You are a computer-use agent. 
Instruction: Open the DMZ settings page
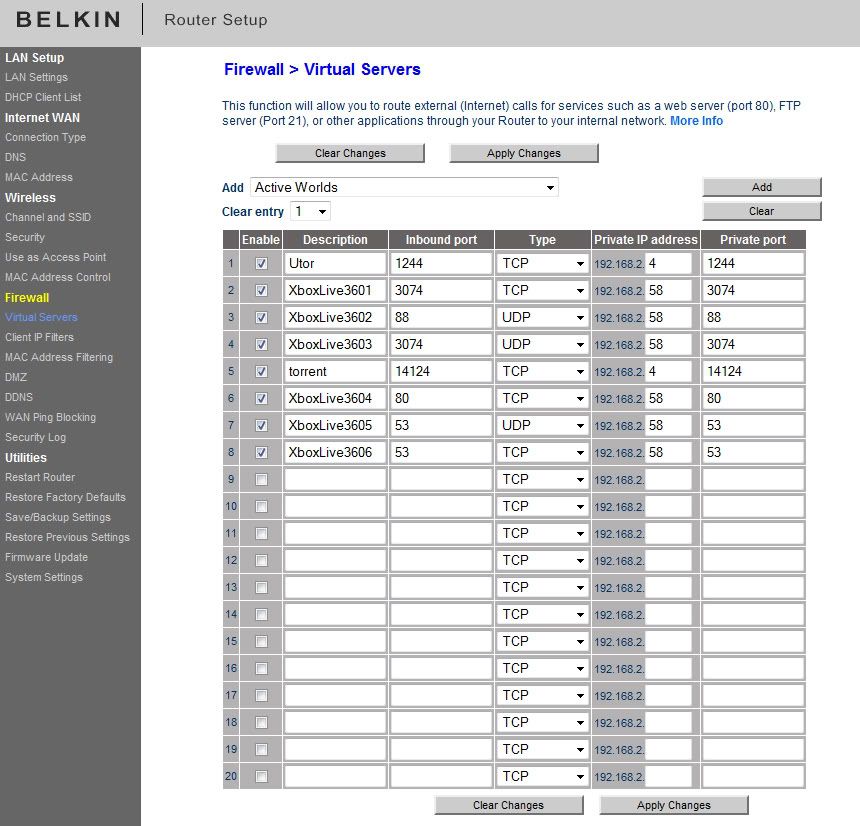click(16, 377)
